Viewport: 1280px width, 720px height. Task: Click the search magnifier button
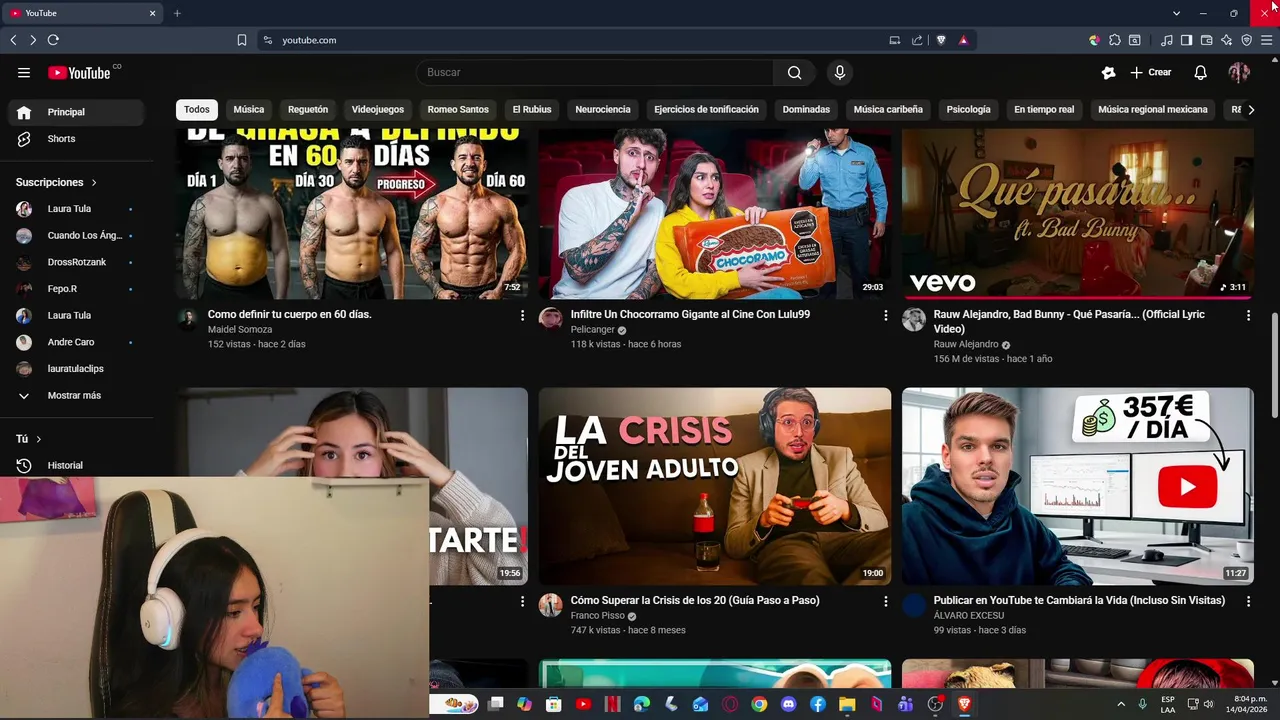(x=794, y=72)
